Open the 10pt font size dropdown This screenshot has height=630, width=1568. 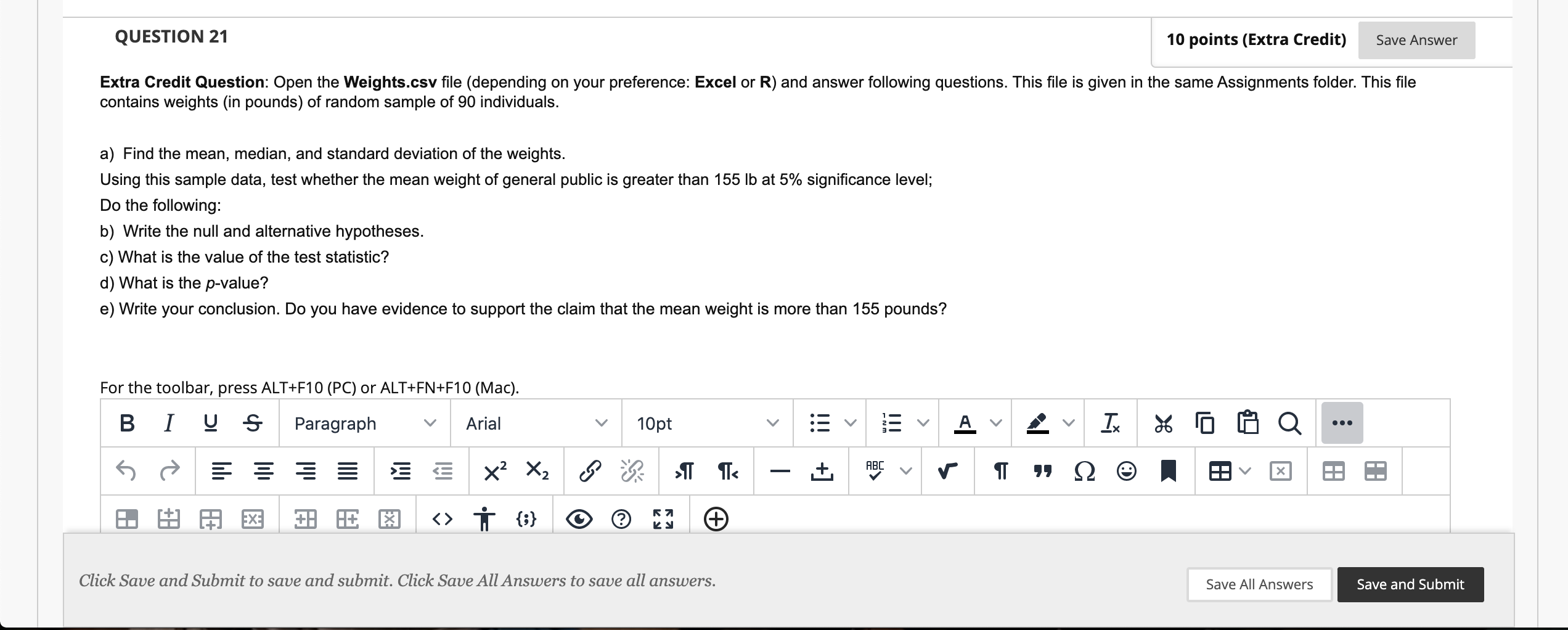coord(708,423)
